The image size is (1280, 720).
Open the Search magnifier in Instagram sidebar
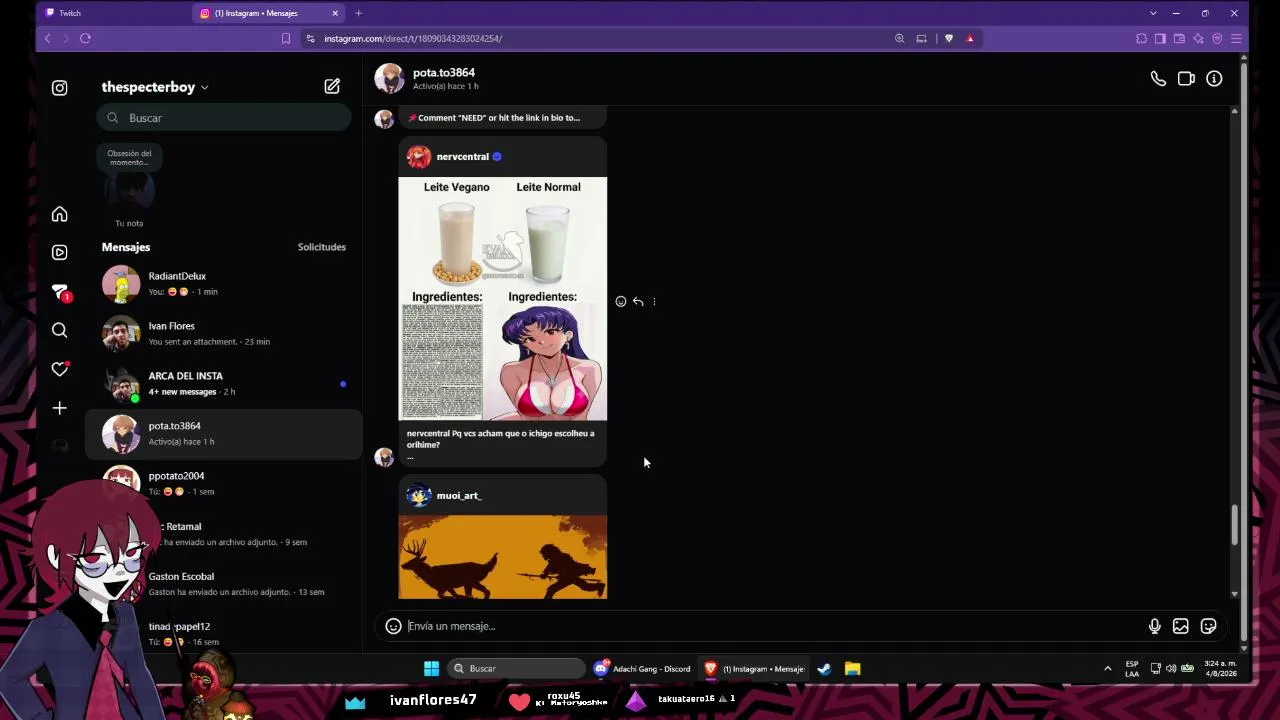(x=60, y=330)
